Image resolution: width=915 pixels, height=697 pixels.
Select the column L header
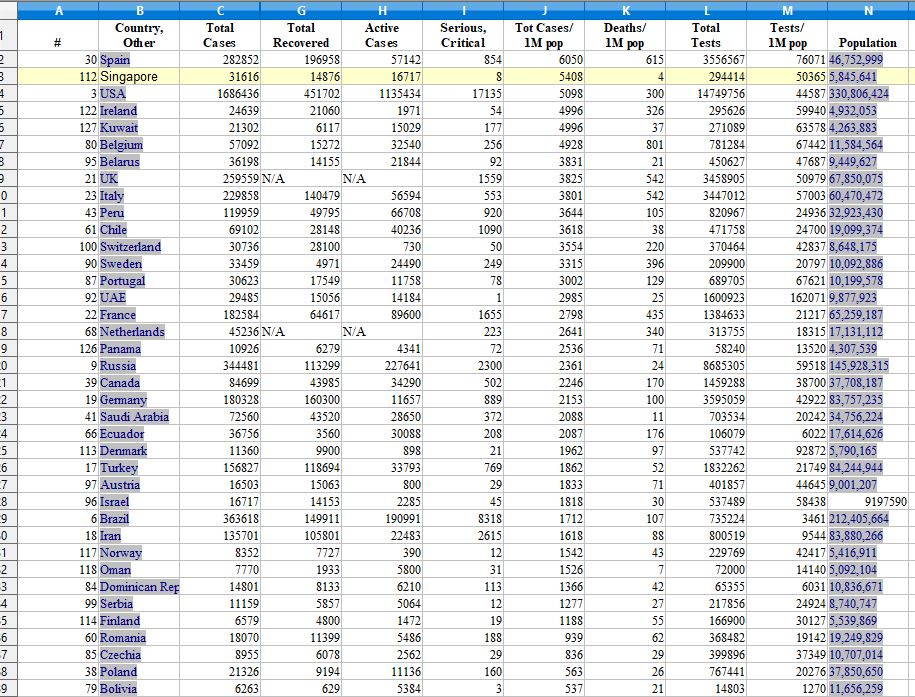[x=705, y=10]
